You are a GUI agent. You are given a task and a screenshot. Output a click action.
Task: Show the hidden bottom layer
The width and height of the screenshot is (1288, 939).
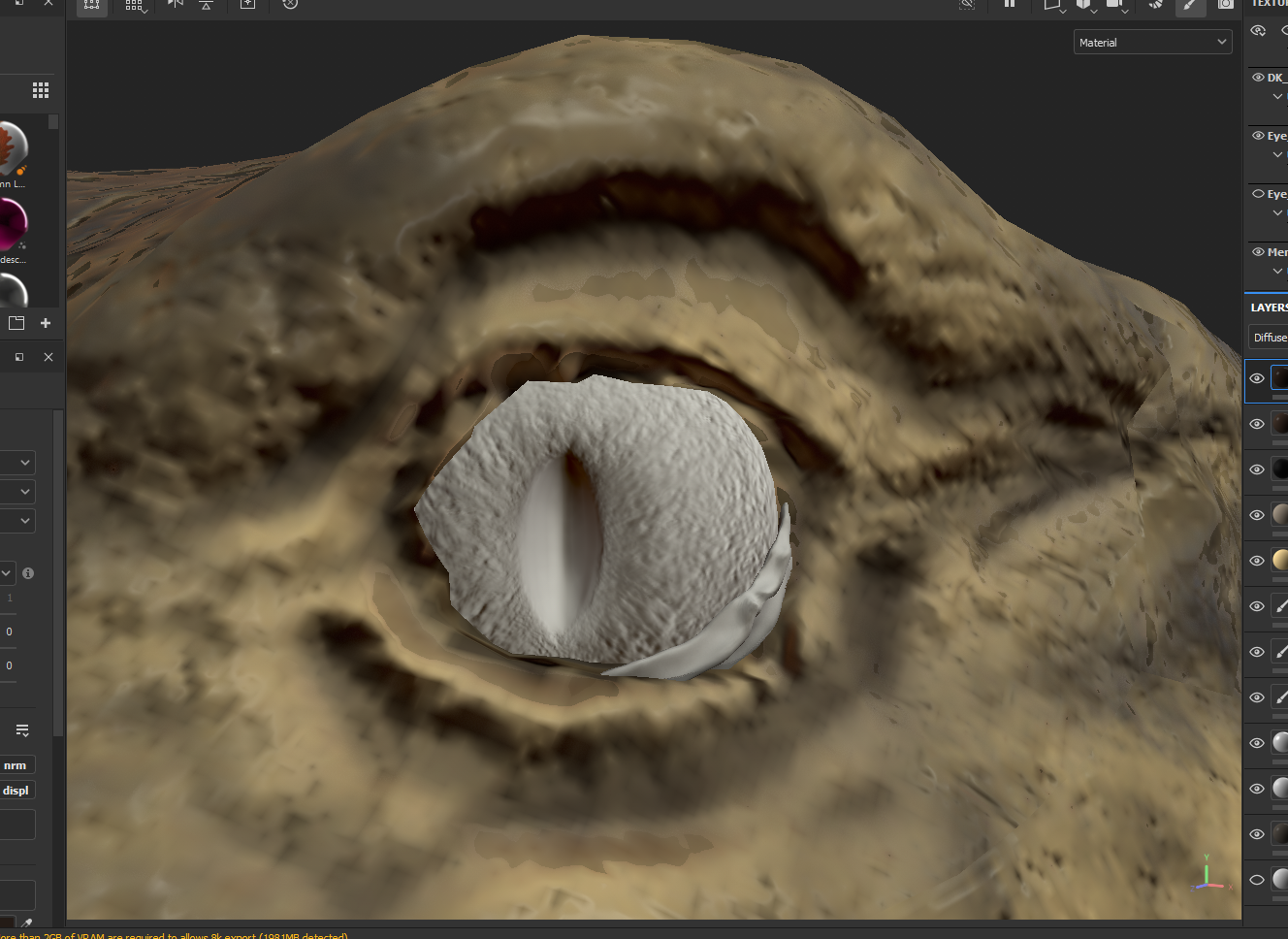[1257, 880]
